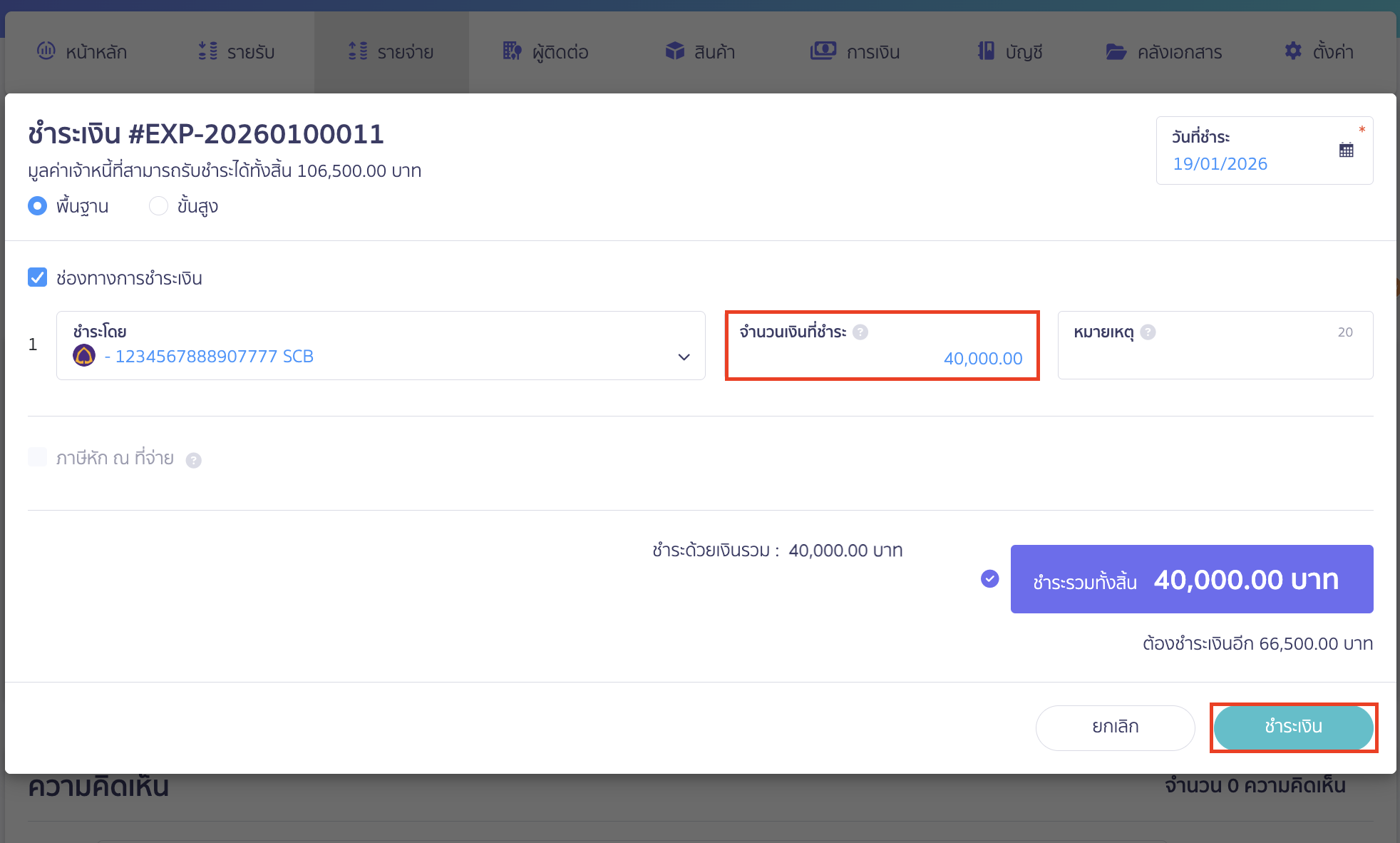Click the คลังเอกสาร folder icon
1400x843 pixels.
1116,51
